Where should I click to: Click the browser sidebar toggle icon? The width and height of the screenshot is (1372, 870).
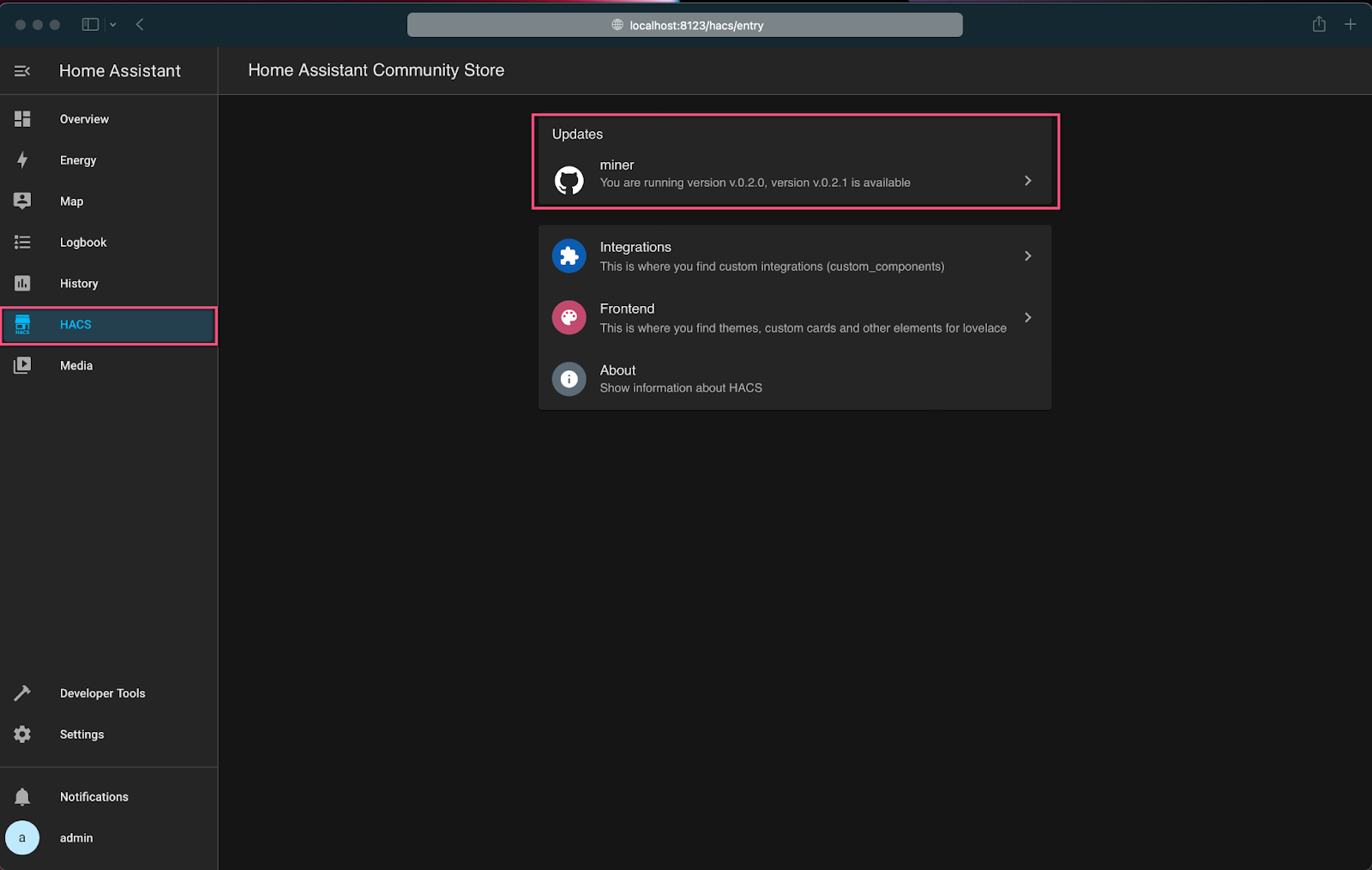[x=90, y=25]
